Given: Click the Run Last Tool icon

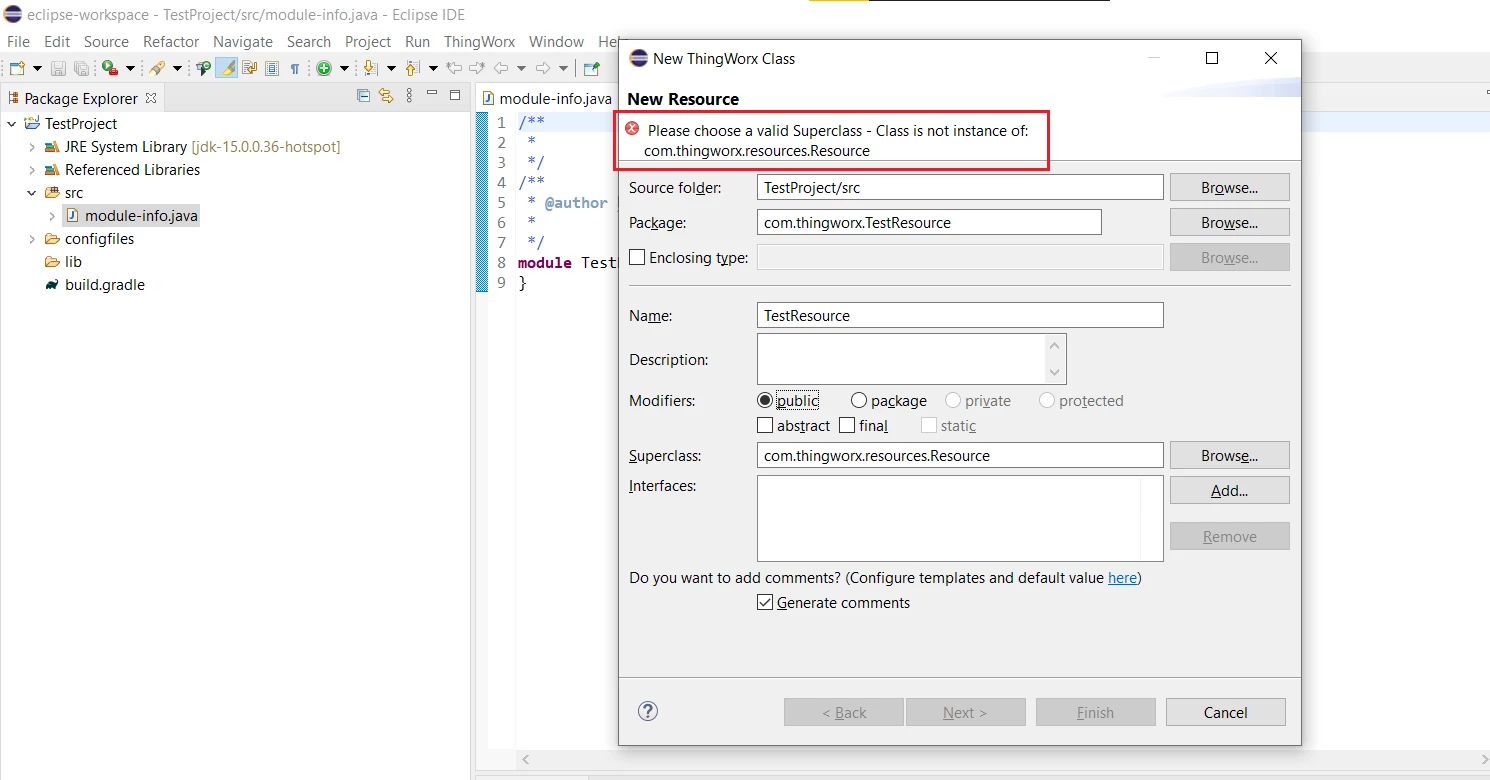Looking at the screenshot, I should click(x=109, y=68).
